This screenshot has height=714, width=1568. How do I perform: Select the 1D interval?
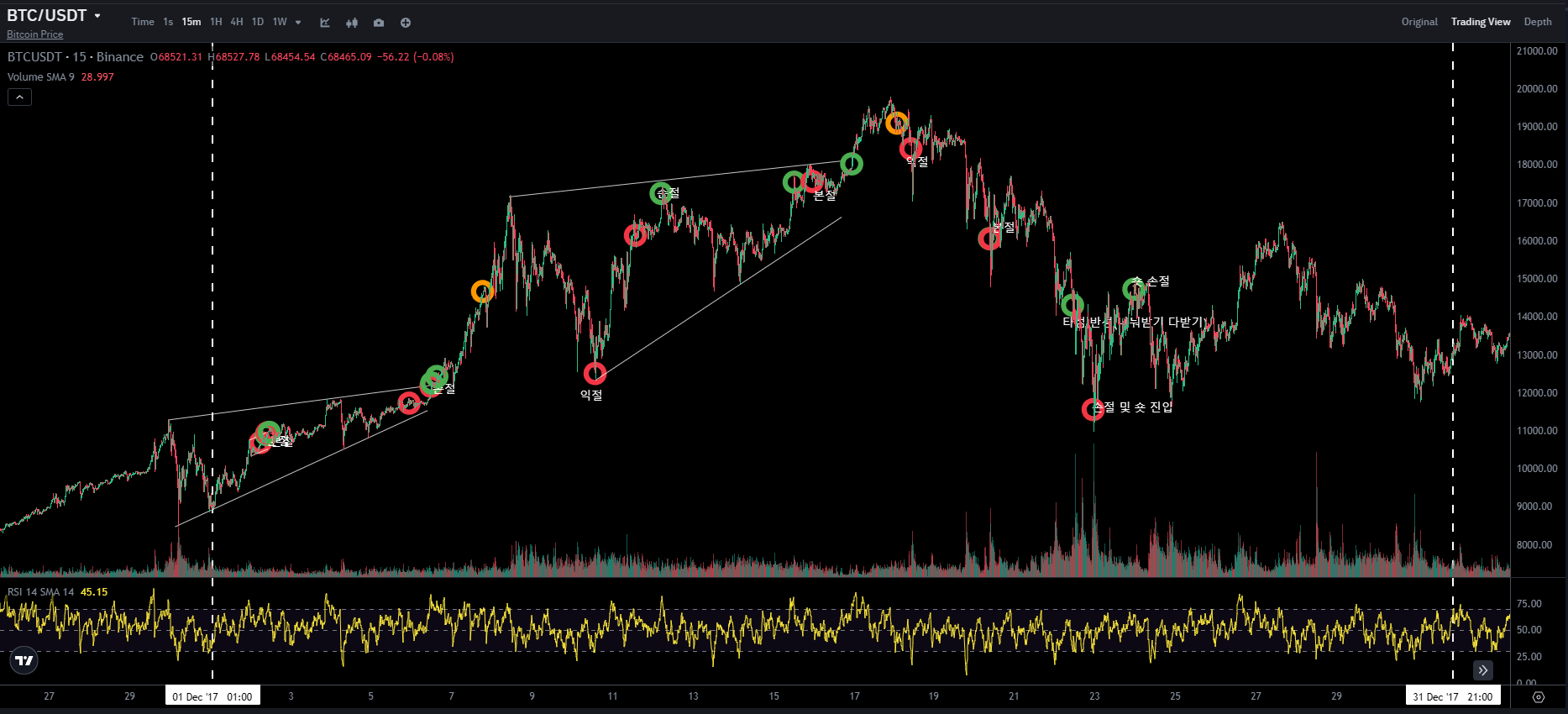[258, 22]
